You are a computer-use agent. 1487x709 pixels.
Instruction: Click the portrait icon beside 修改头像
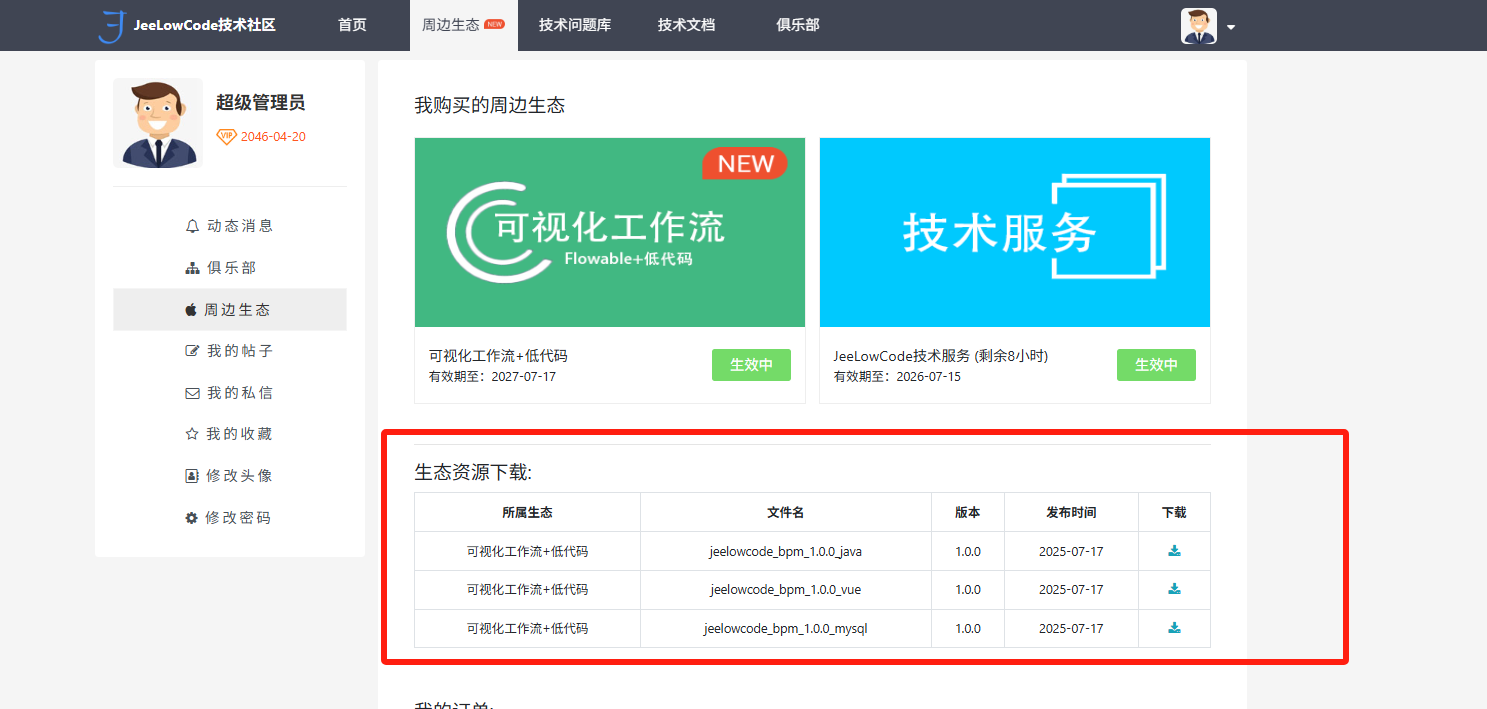pyautogui.click(x=192, y=476)
